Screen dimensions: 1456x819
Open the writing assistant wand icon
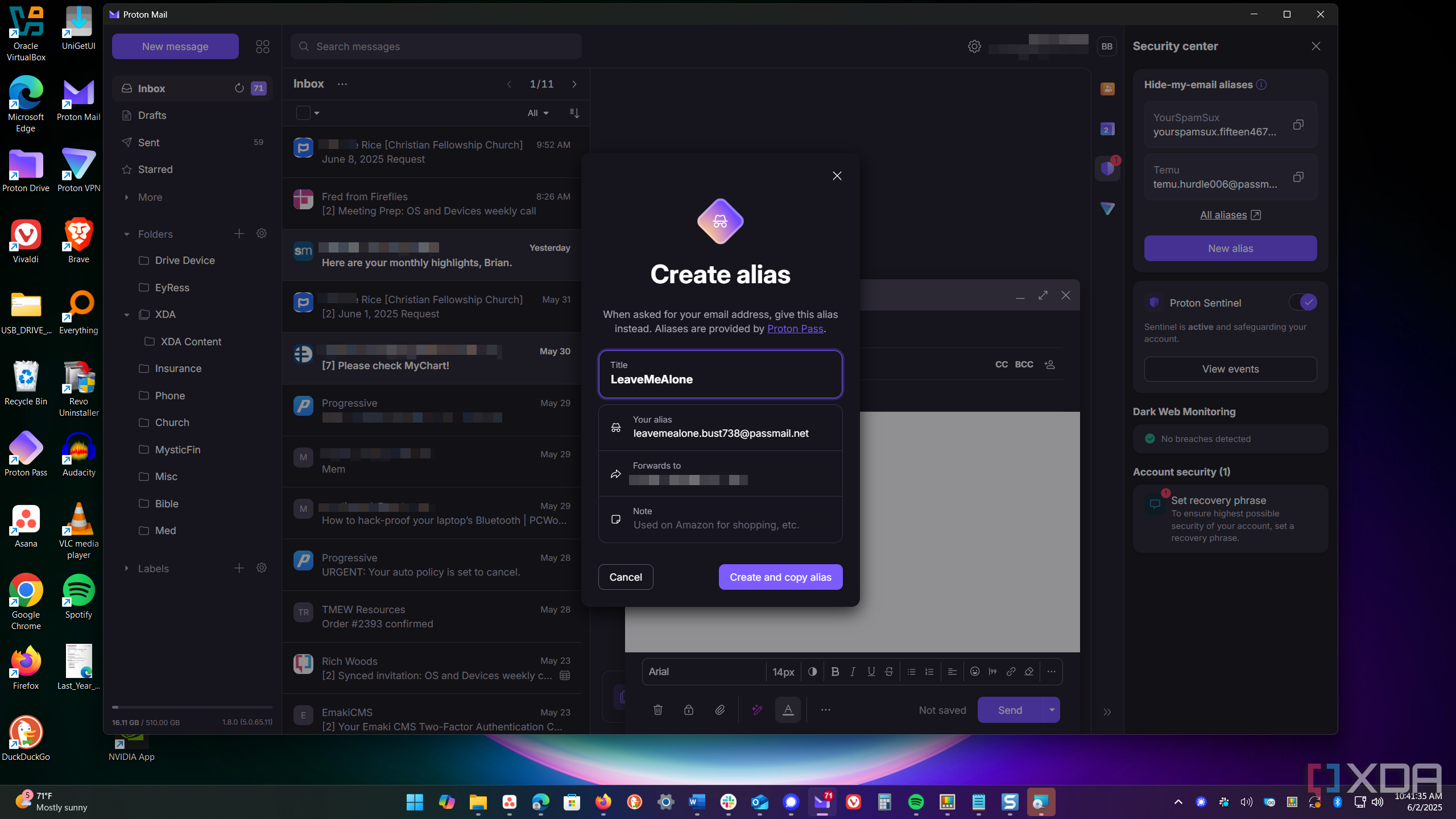(757, 710)
